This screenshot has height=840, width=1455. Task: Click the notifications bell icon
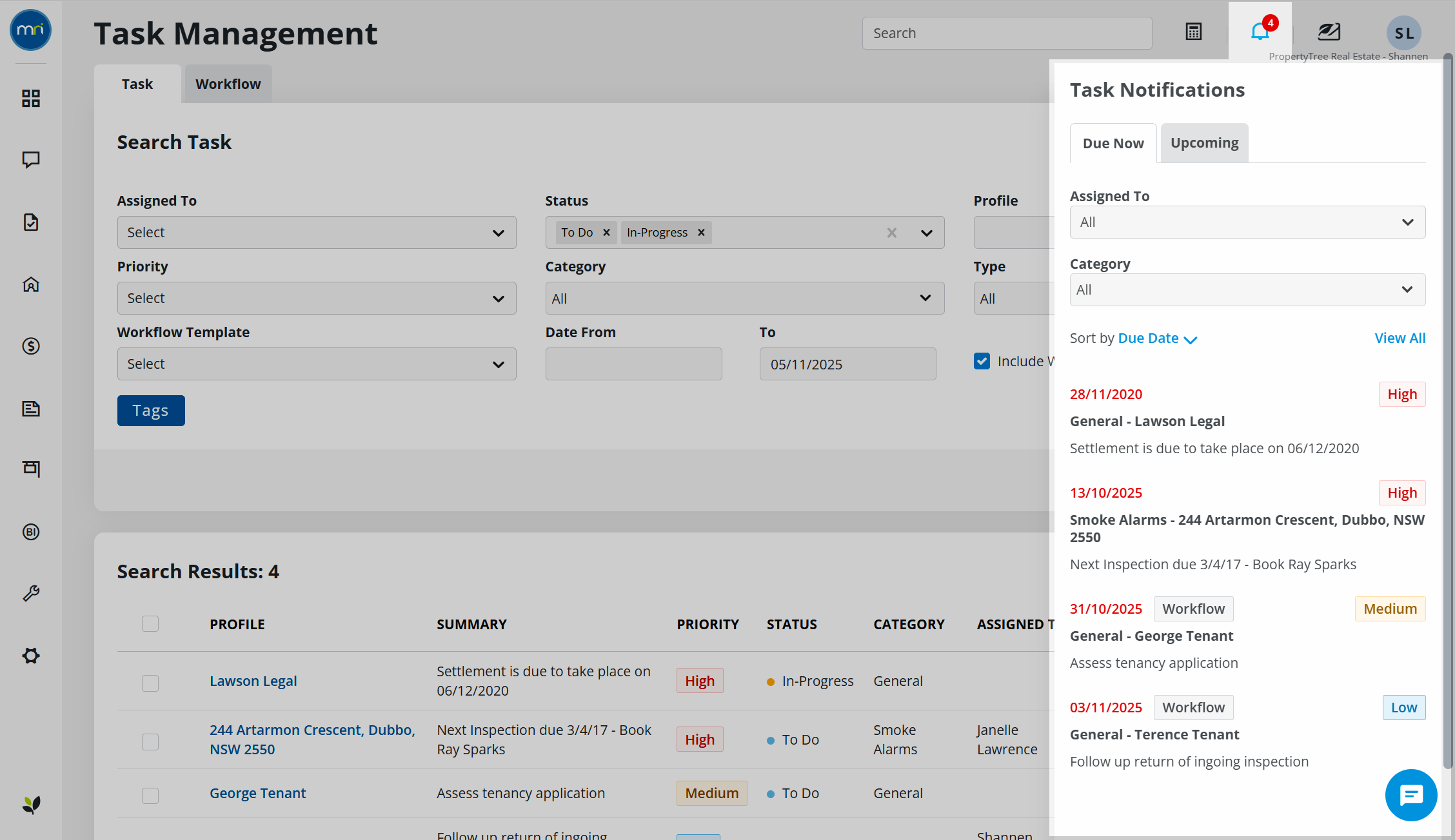coord(1260,31)
